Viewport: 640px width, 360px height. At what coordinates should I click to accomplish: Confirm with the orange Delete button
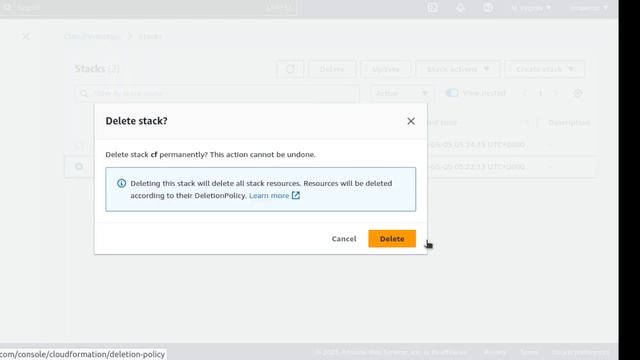click(392, 239)
